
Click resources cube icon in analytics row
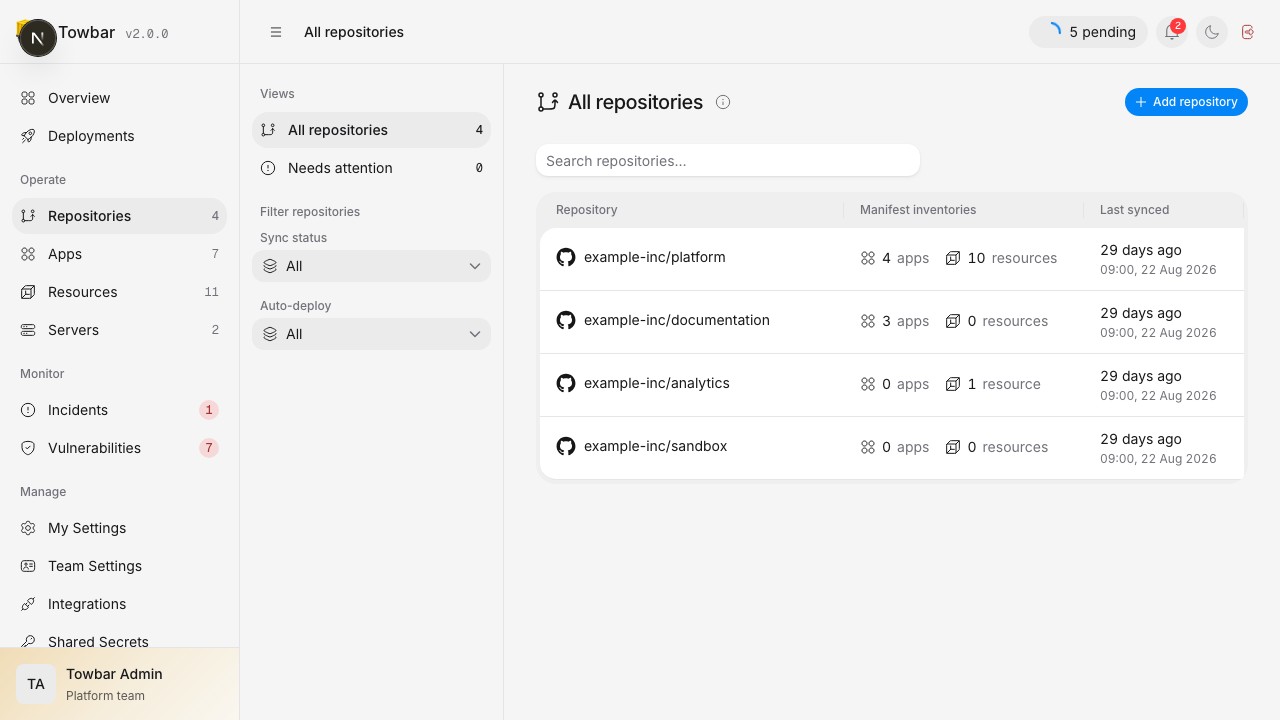pos(953,384)
